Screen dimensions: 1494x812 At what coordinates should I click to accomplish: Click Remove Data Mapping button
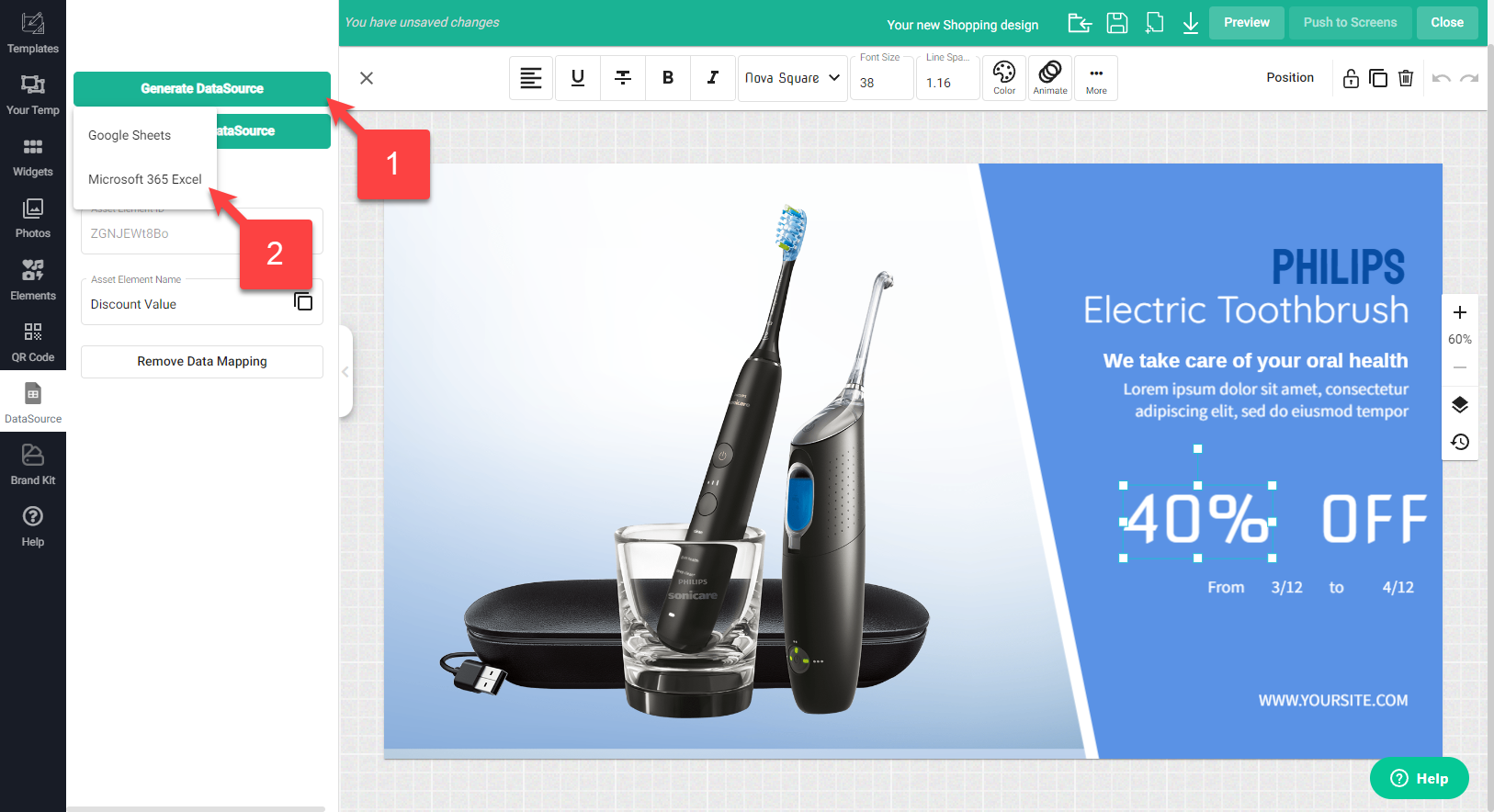tap(202, 362)
